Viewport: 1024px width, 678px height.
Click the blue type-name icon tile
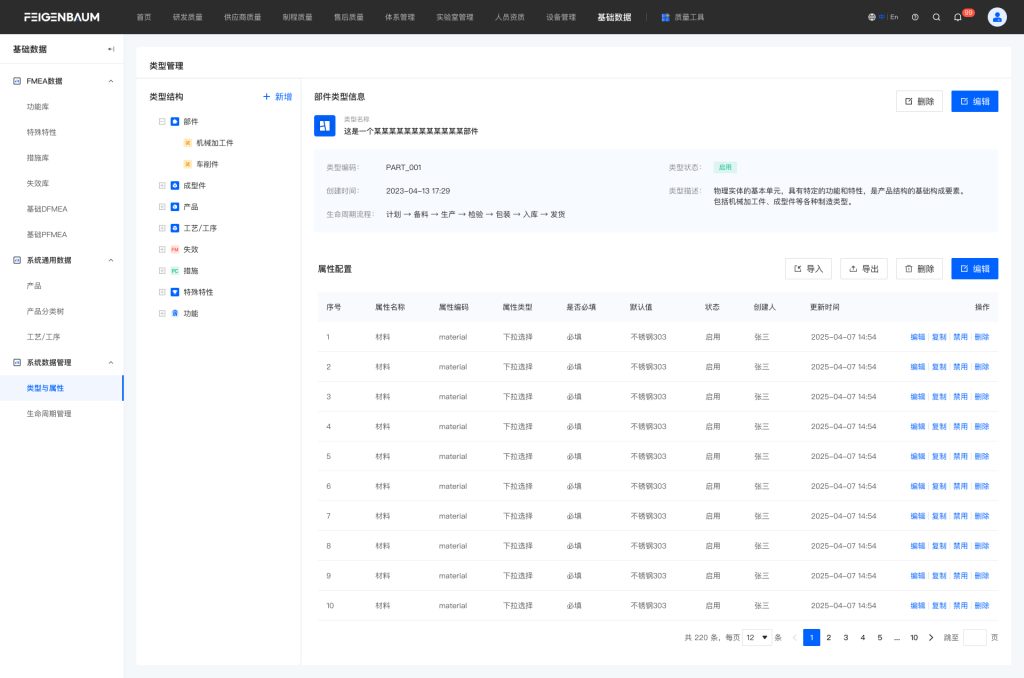pos(325,126)
